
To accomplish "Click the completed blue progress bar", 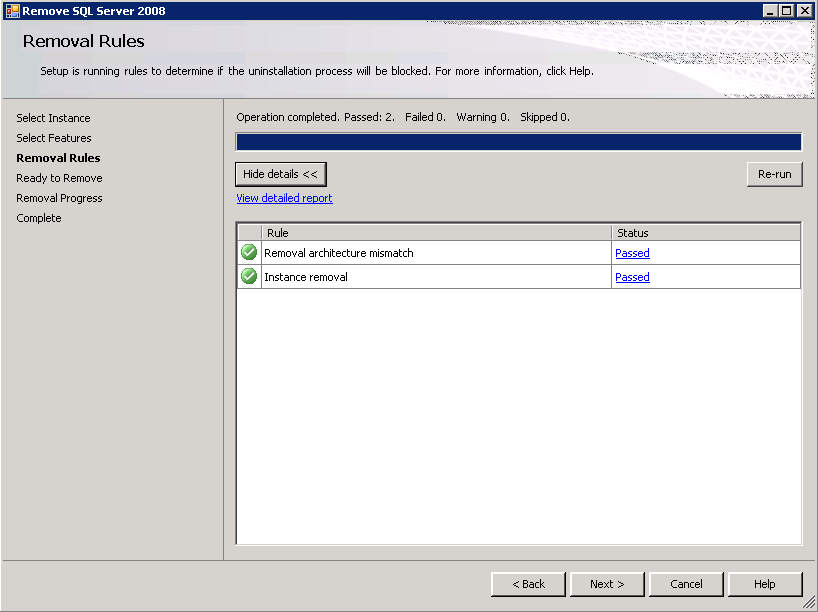I will tap(519, 142).
